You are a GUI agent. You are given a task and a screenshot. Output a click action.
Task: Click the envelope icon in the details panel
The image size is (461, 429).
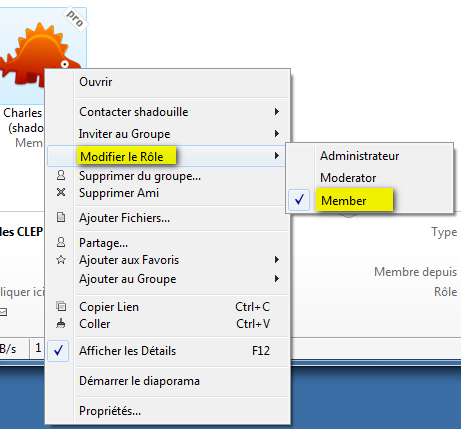[x=3, y=312]
